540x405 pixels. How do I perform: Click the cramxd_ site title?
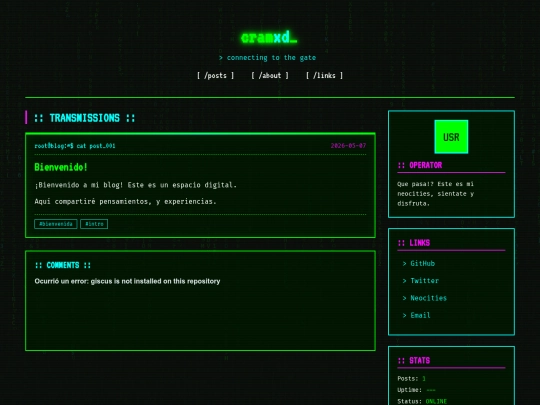(x=269, y=38)
